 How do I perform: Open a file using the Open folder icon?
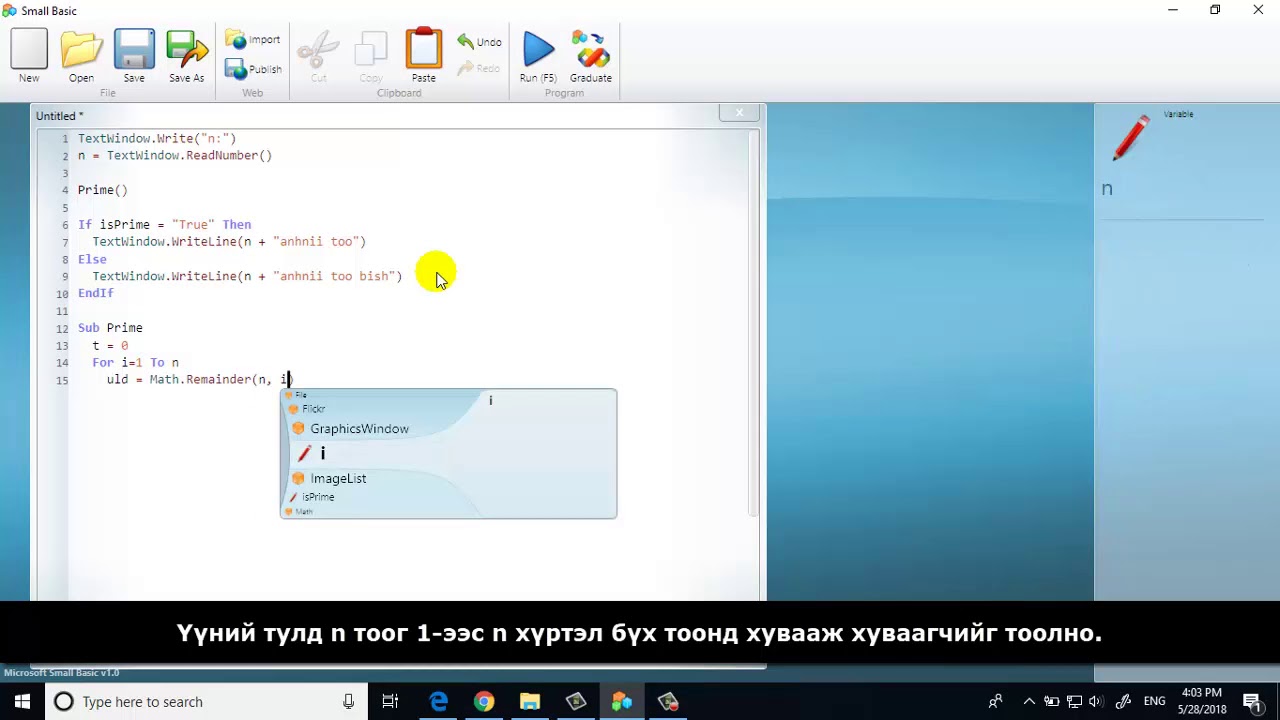coord(81,55)
